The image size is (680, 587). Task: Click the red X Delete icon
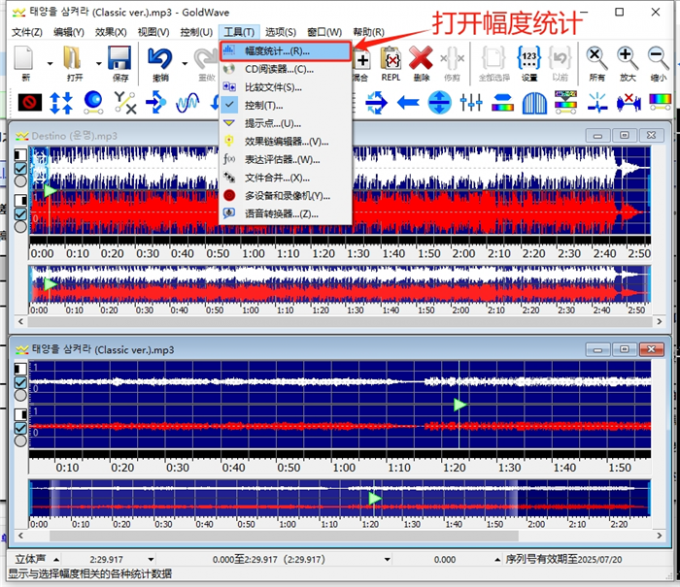click(x=421, y=58)
